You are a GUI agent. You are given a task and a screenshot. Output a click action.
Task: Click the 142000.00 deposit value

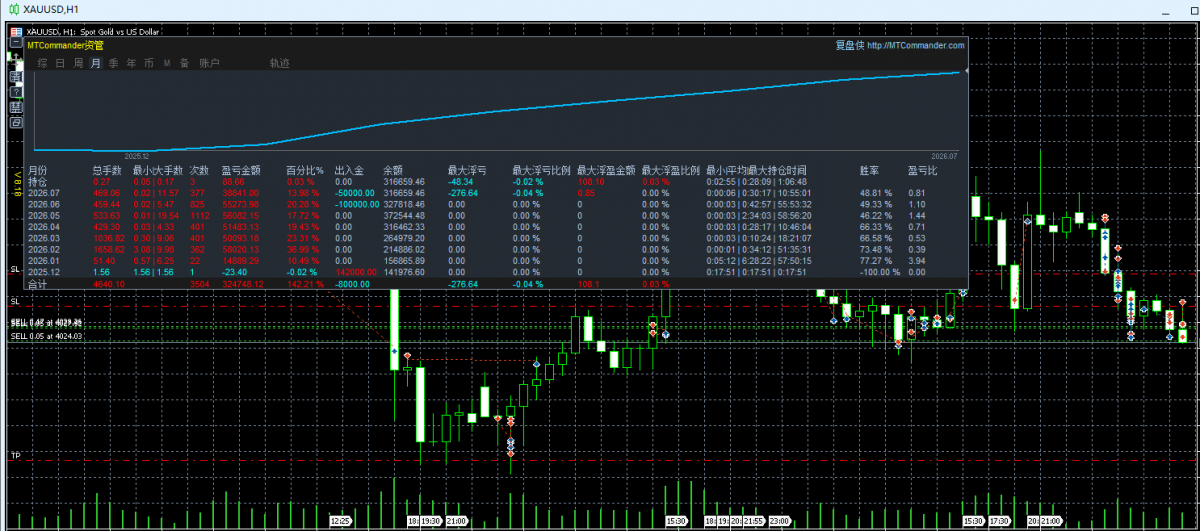coord(355,271)
